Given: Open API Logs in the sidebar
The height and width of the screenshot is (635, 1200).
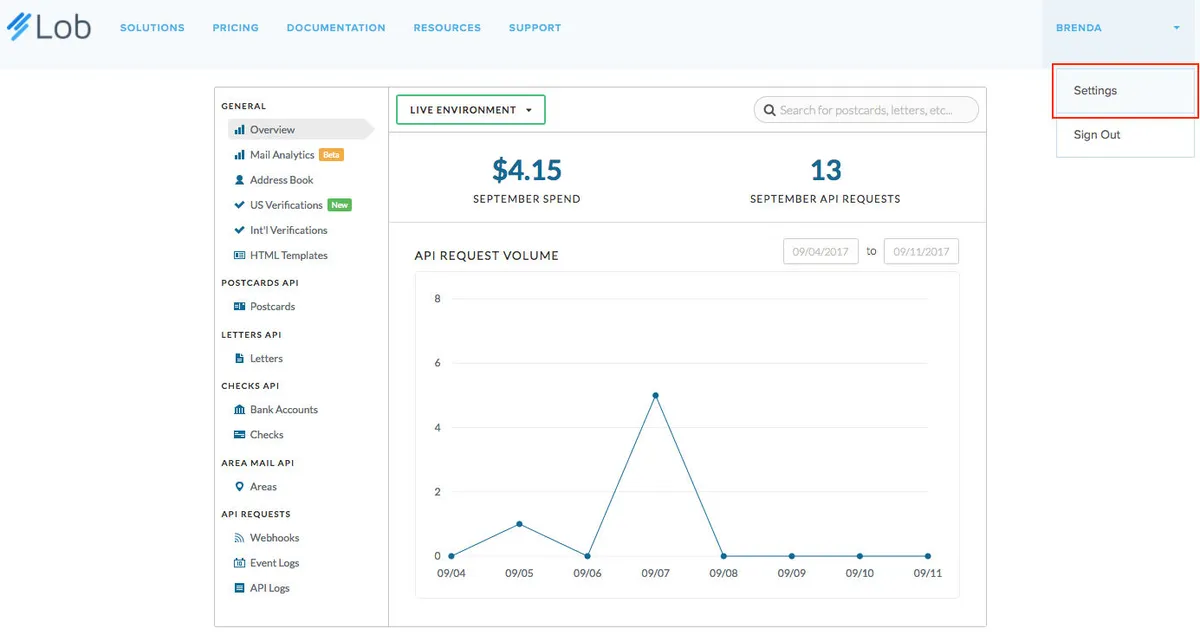Looking at the screenshot, I should click(x=269, y=588).
